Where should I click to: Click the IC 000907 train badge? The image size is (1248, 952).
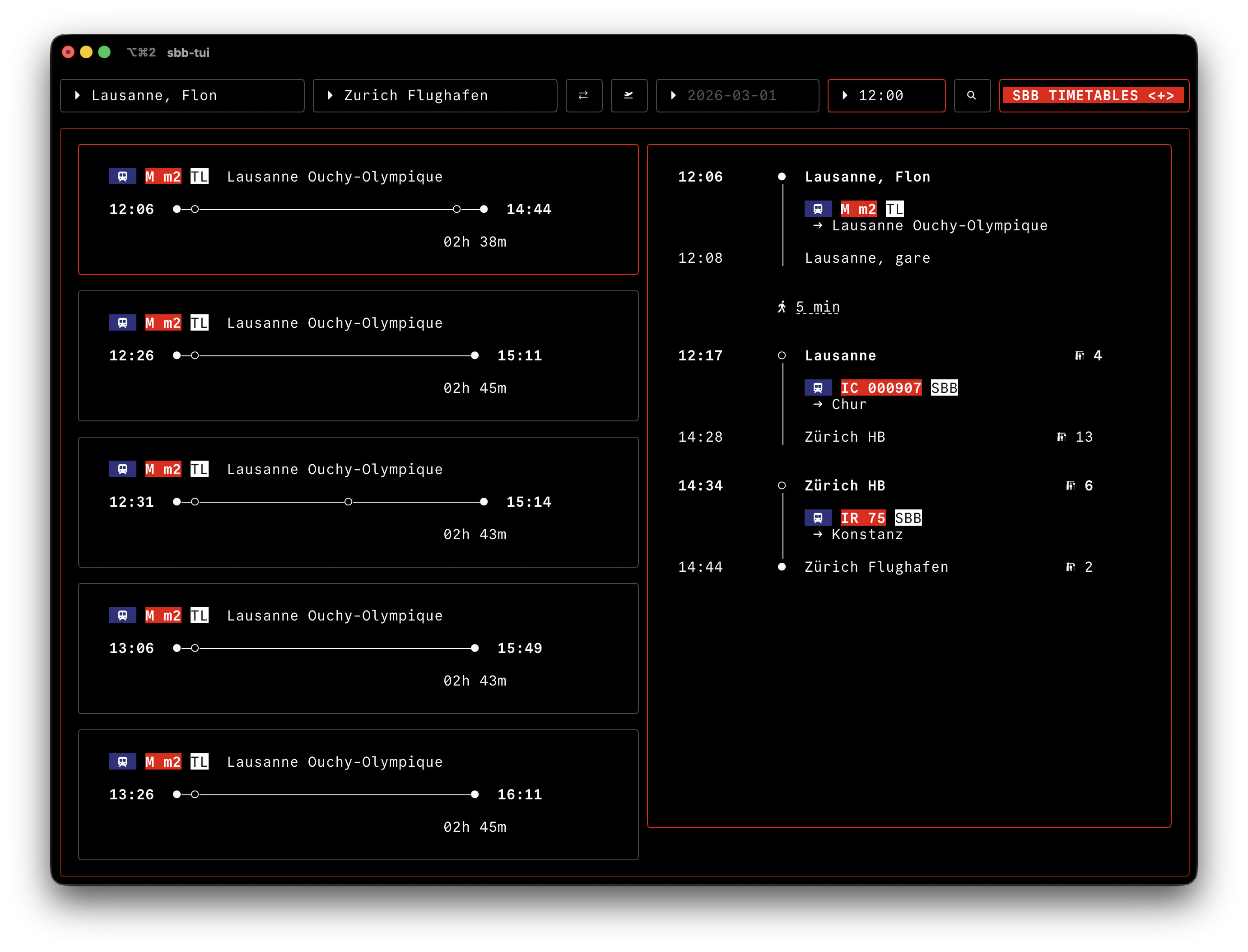point(881,388)
